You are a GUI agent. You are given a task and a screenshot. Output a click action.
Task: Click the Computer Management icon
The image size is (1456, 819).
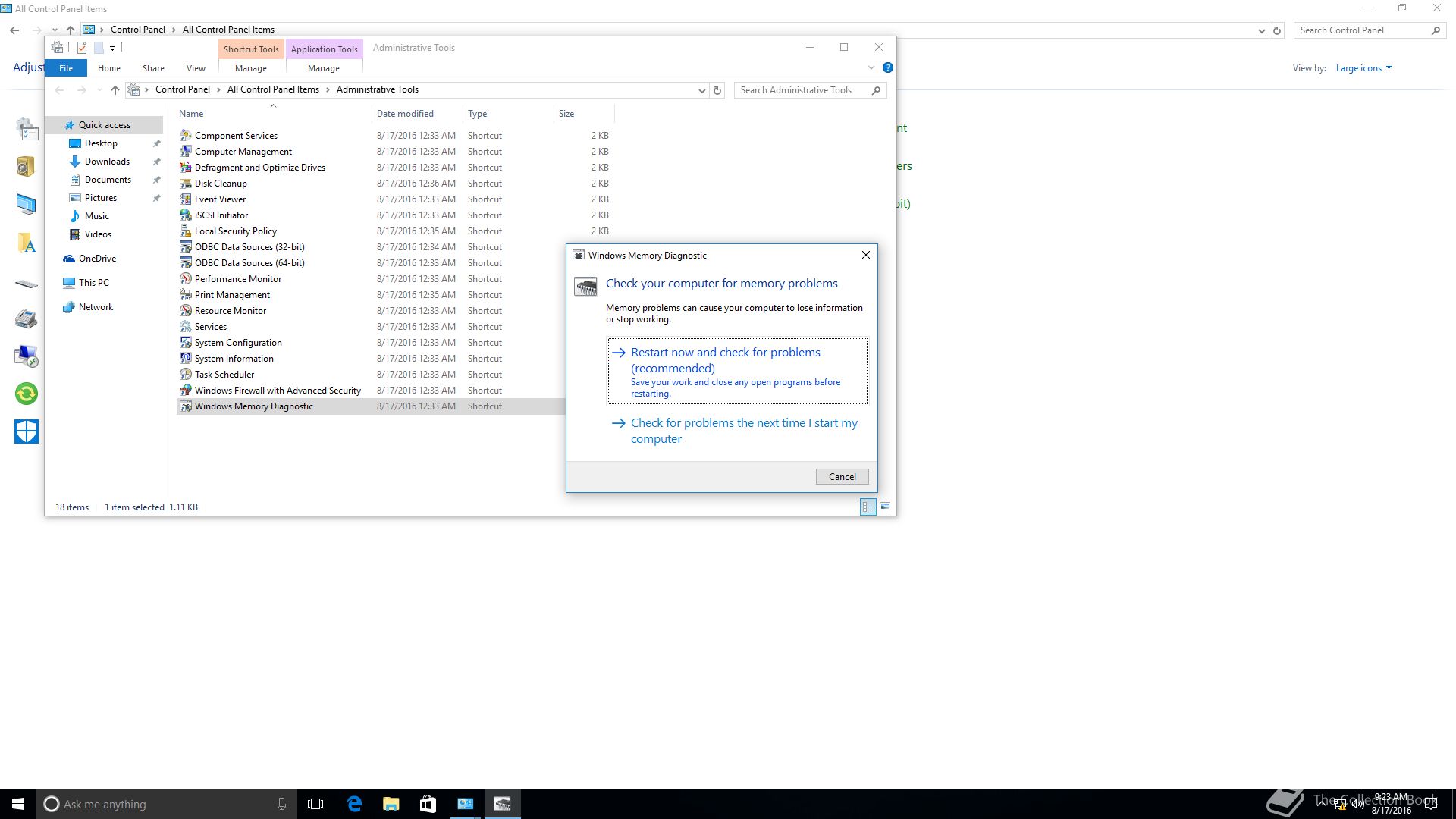tap(185, 151)
